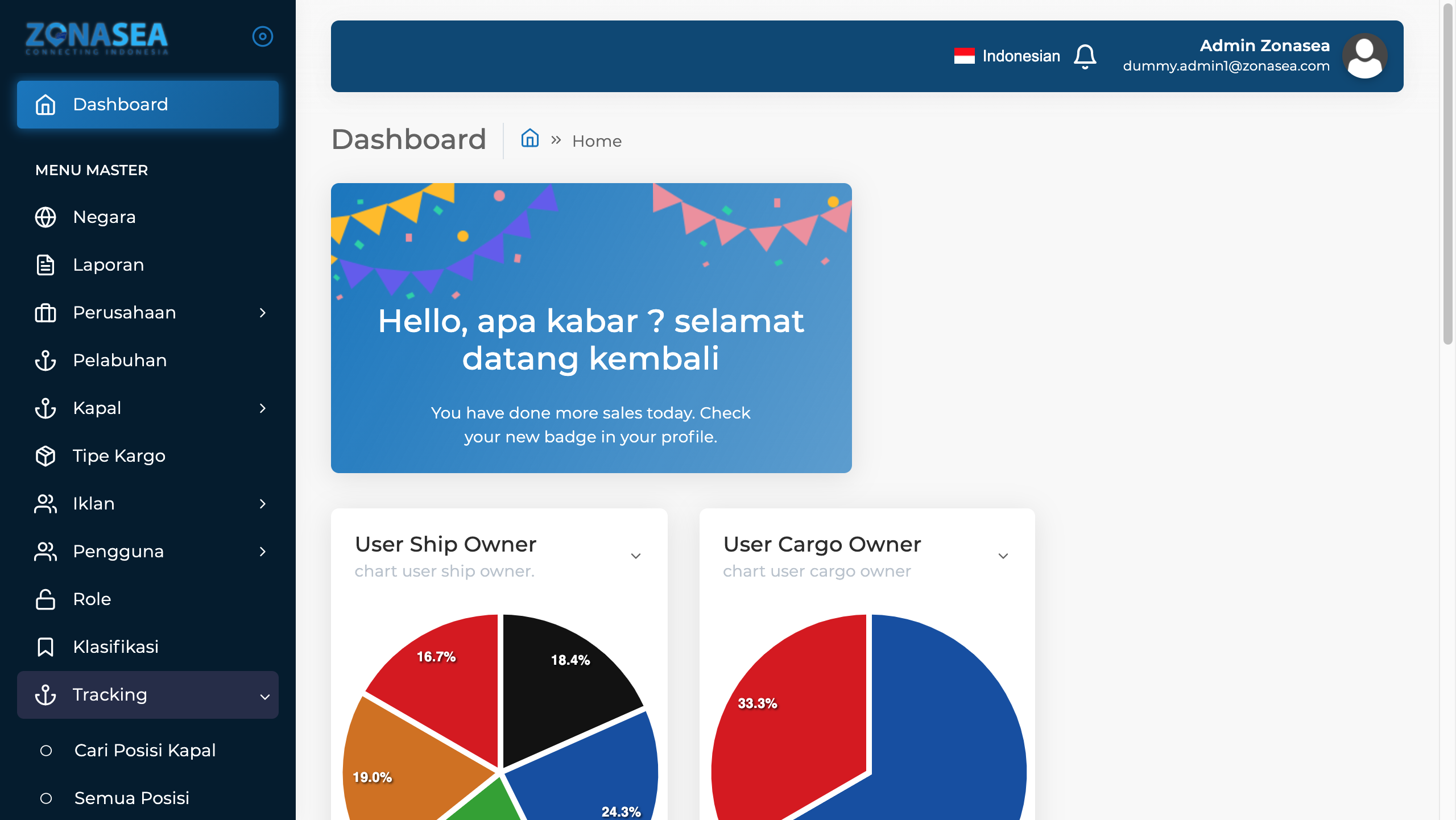Click the Home breadcrumb link
The height and width of the screenshot is (820, 1456).
tap(597, 141)
